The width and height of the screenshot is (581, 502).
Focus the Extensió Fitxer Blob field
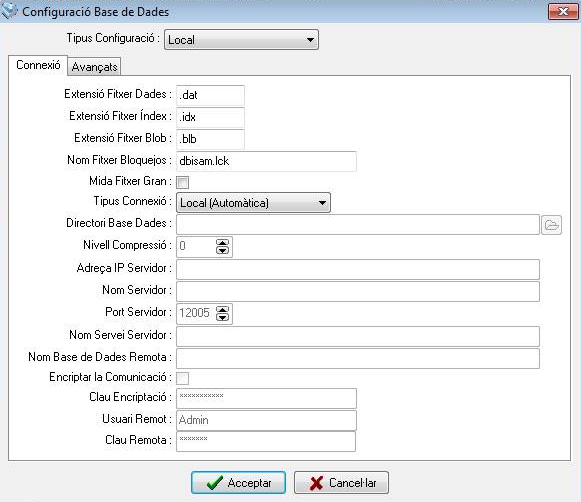click(210, 139)
